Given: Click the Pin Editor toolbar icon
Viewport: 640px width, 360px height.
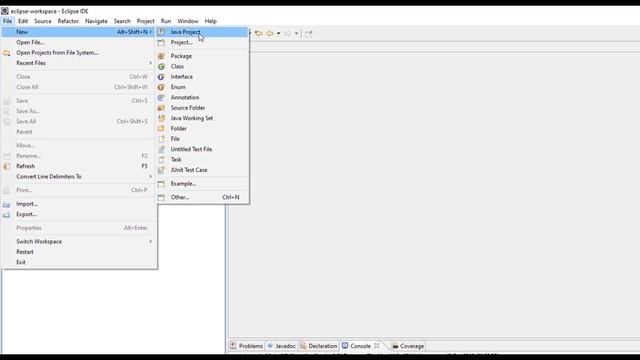Looking at the screenshot, I should click(x=309, y=33).
